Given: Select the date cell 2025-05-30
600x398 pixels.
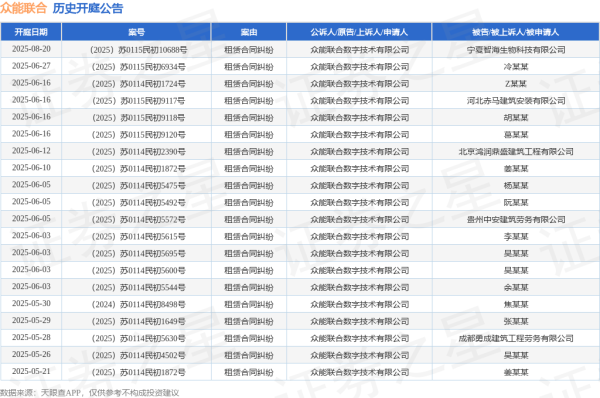Looking at the screenshot, I should click(31, 303).
